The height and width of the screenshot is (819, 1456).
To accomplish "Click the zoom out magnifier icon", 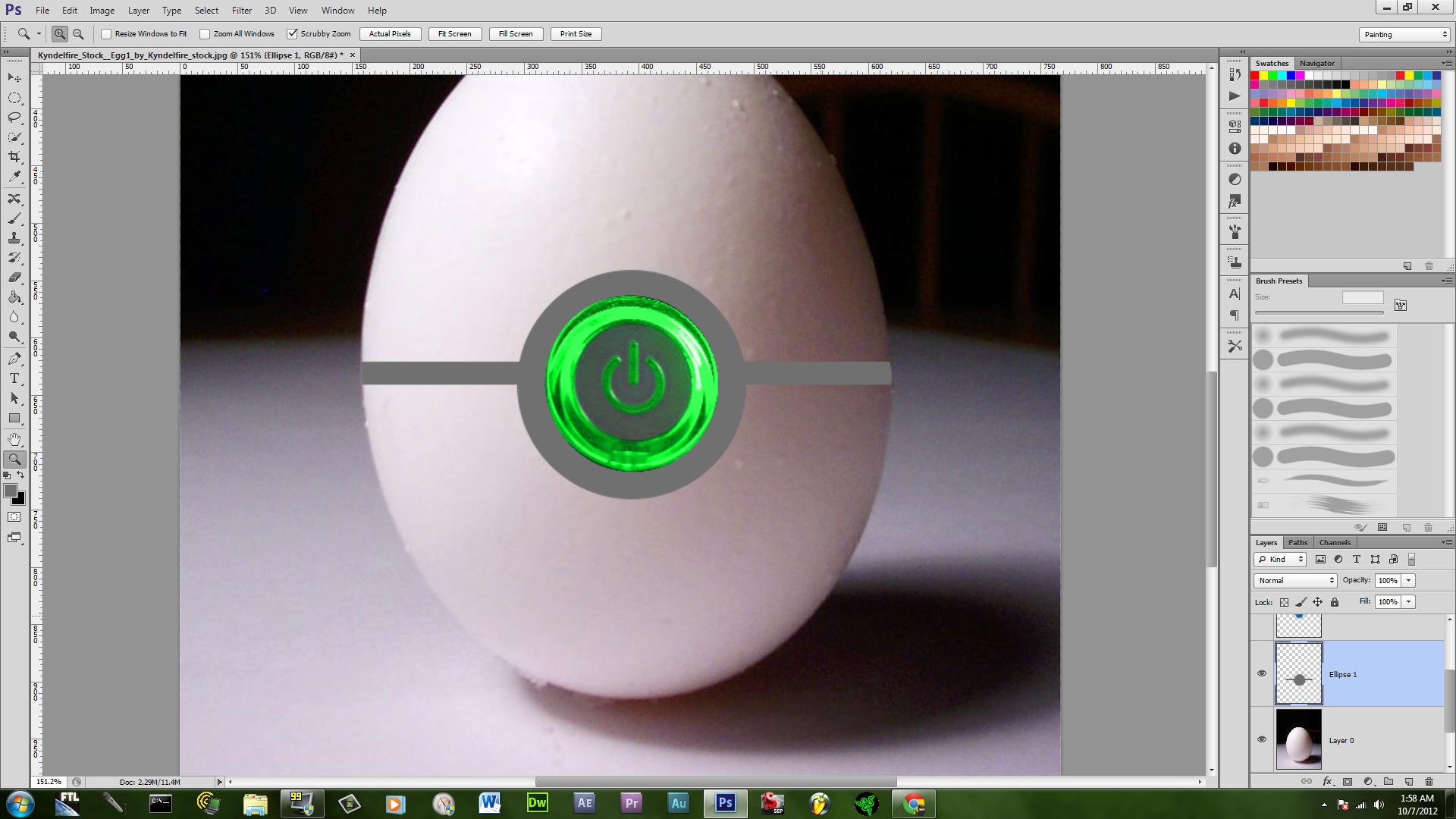I will click(78, 34).
